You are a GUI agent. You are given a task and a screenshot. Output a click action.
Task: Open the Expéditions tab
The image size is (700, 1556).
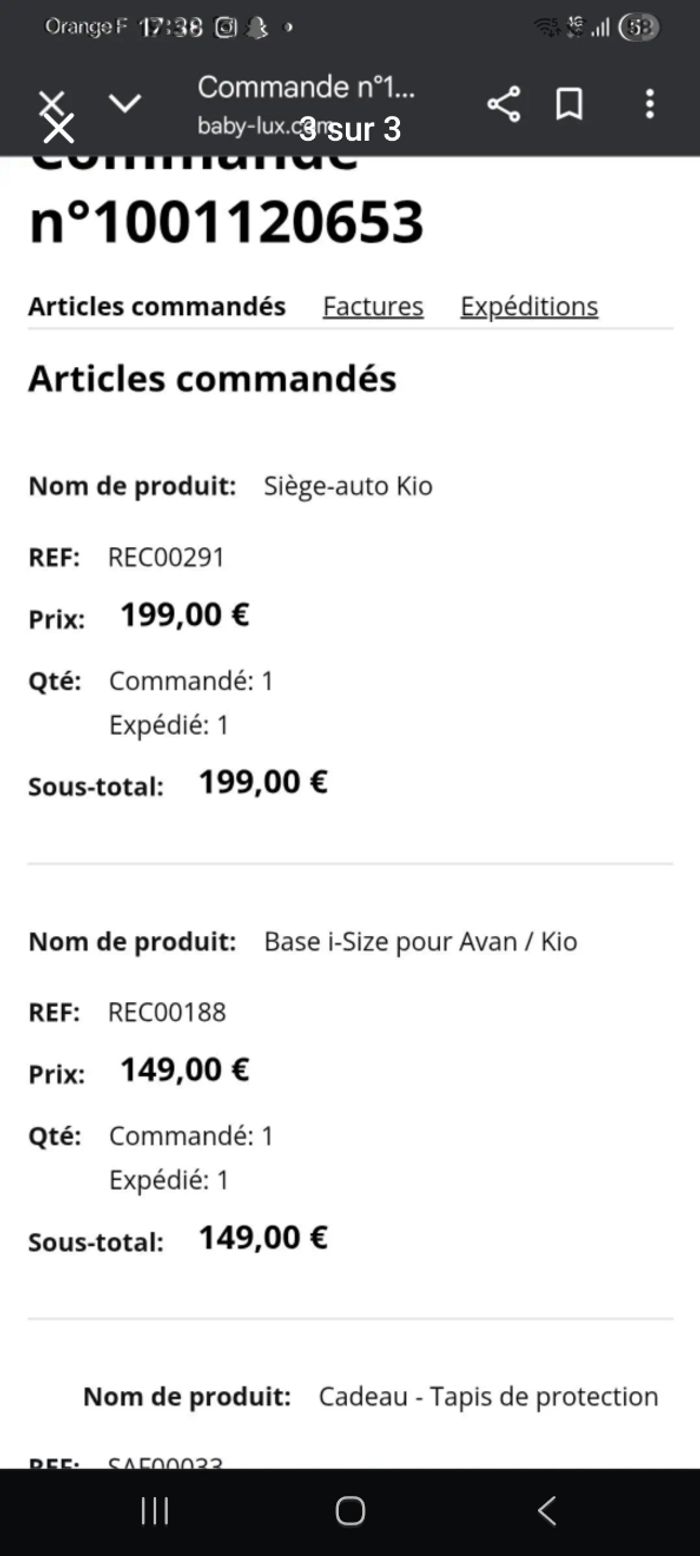(529, 306)
